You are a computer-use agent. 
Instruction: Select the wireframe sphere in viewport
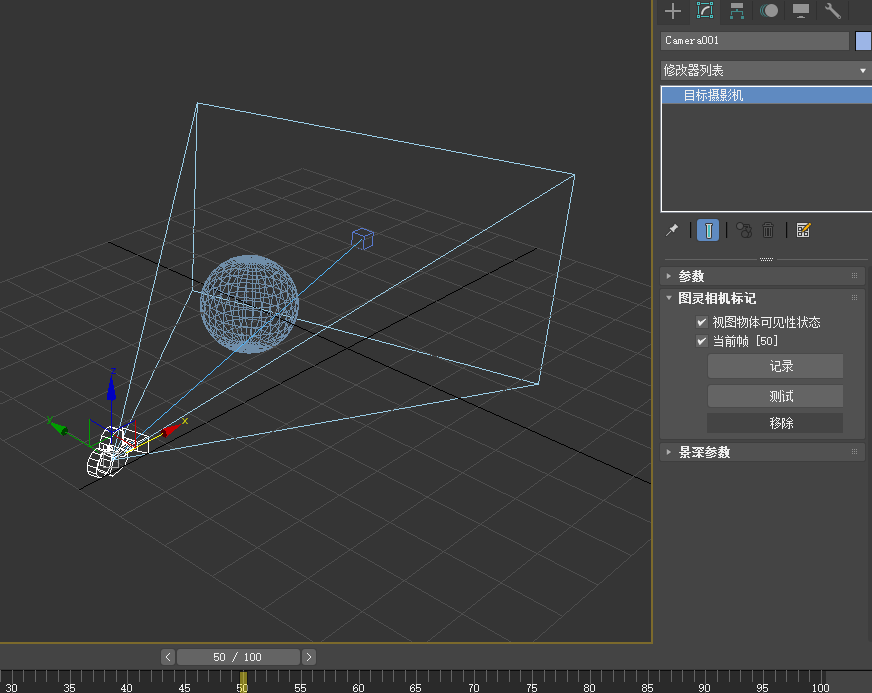(249, 304)
